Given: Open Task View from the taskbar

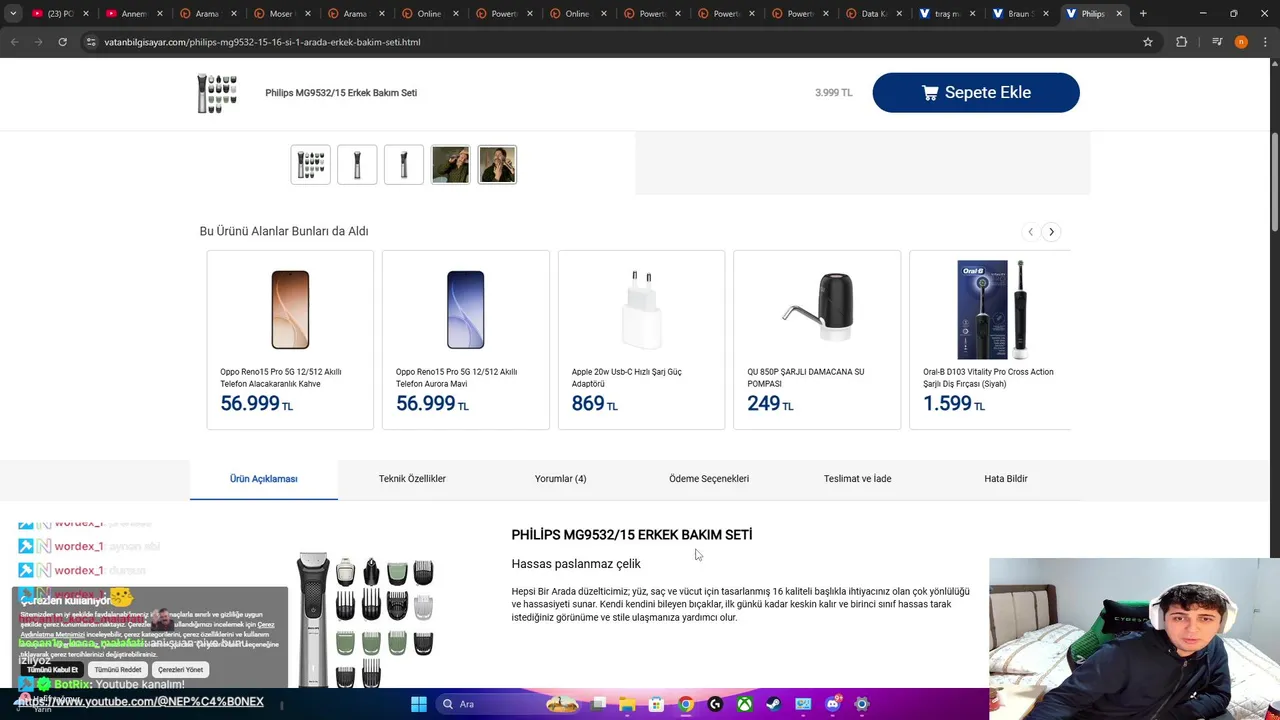Looking at the screenshot, I should (x=598, y=704).
